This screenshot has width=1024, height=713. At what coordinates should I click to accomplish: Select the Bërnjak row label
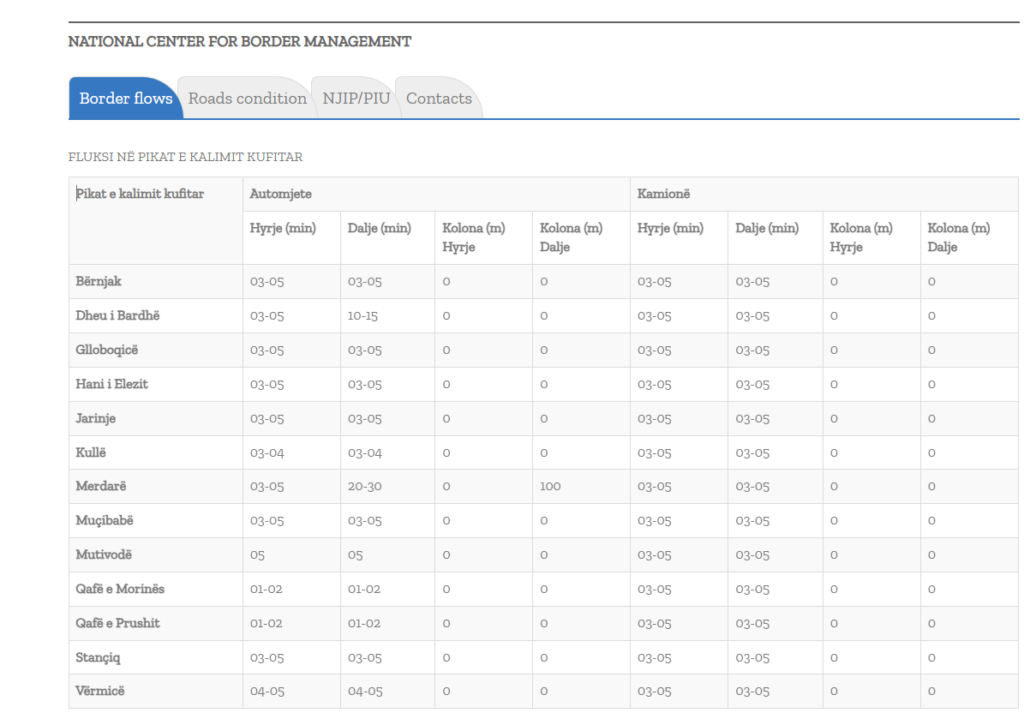(x=99, y=281)
